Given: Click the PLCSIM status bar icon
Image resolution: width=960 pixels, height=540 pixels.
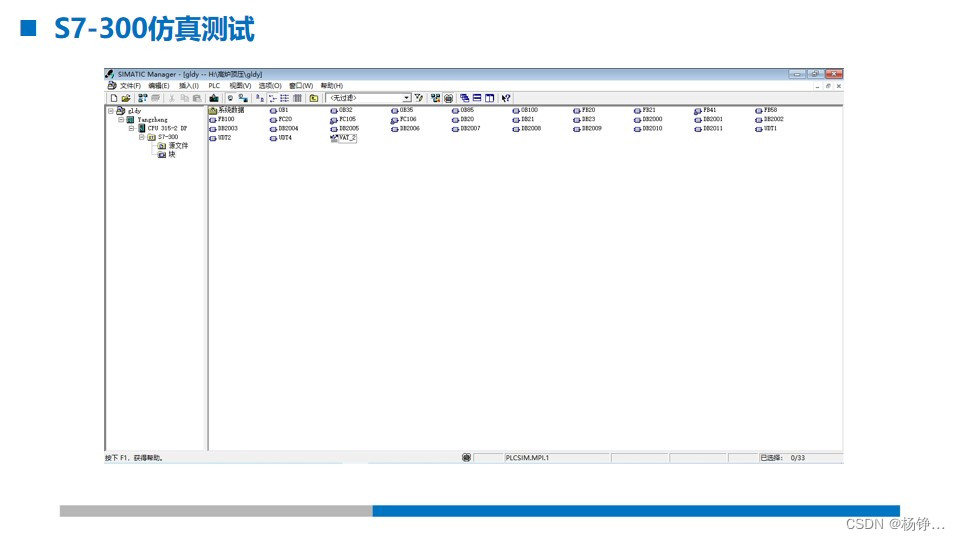Looking at the screenshot, I should coord(466,457).
